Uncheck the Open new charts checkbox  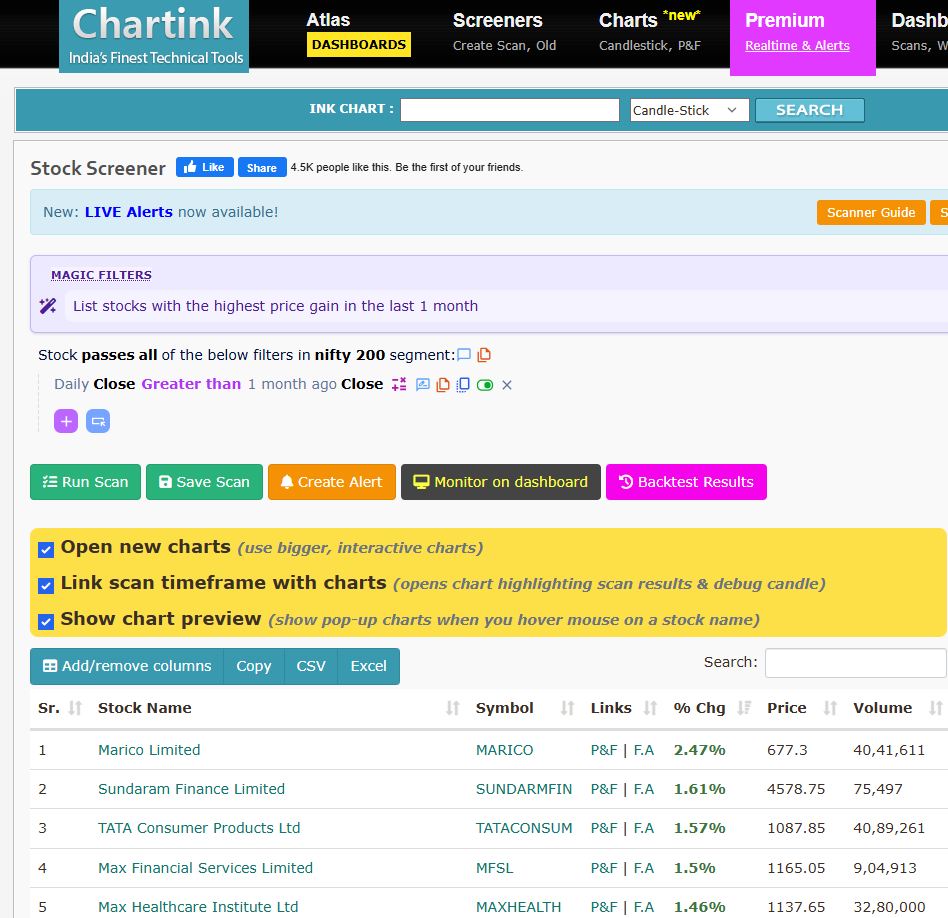pyautogui.click(x=46, y=549)
